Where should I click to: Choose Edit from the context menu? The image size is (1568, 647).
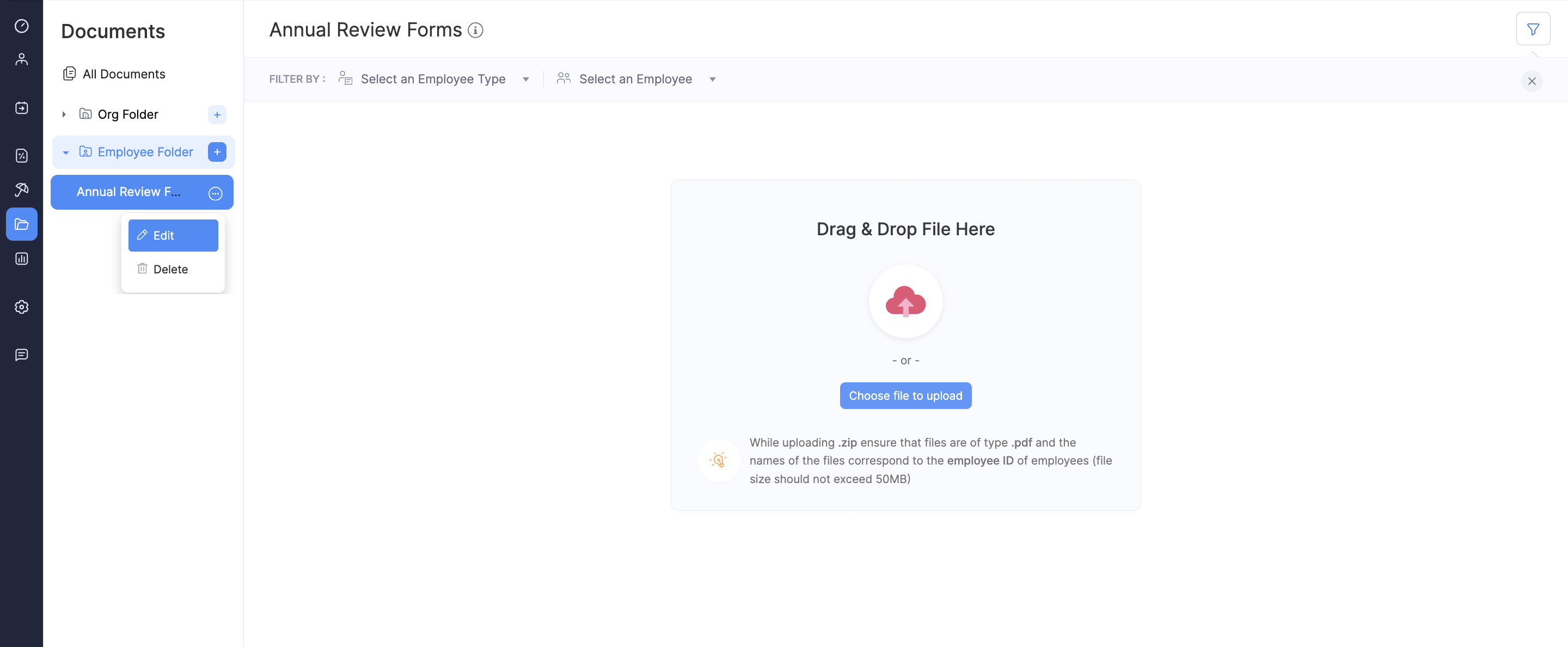coord(173,236)
